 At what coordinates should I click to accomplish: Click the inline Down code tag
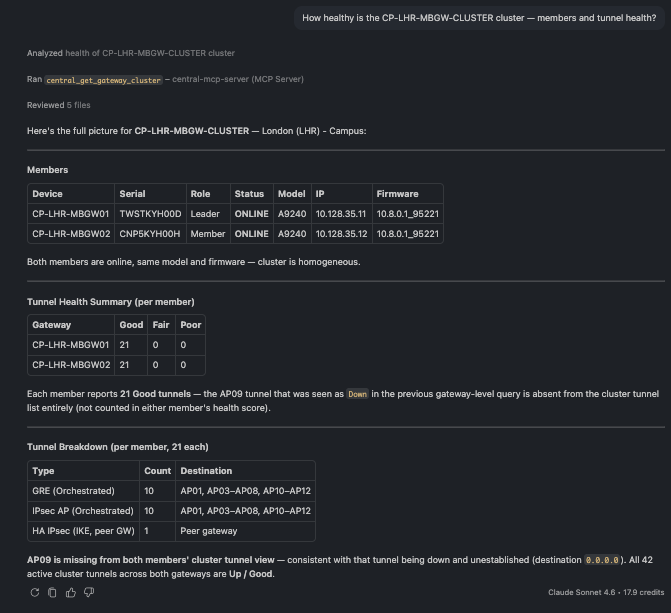357,394
